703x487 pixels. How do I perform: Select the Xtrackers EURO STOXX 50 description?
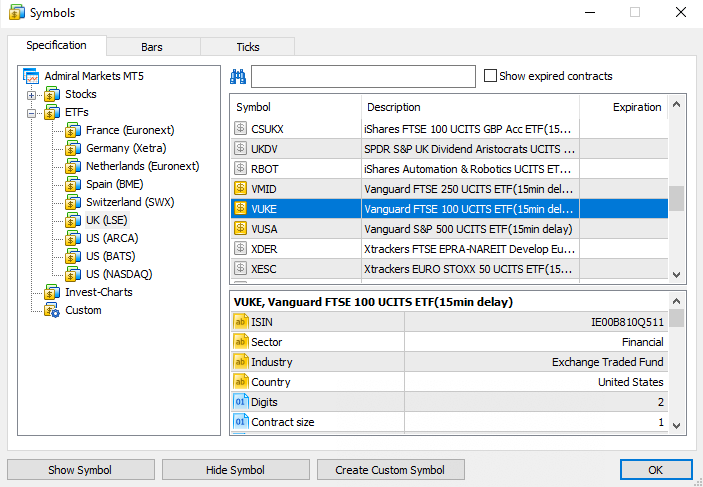tap(468, 269)
